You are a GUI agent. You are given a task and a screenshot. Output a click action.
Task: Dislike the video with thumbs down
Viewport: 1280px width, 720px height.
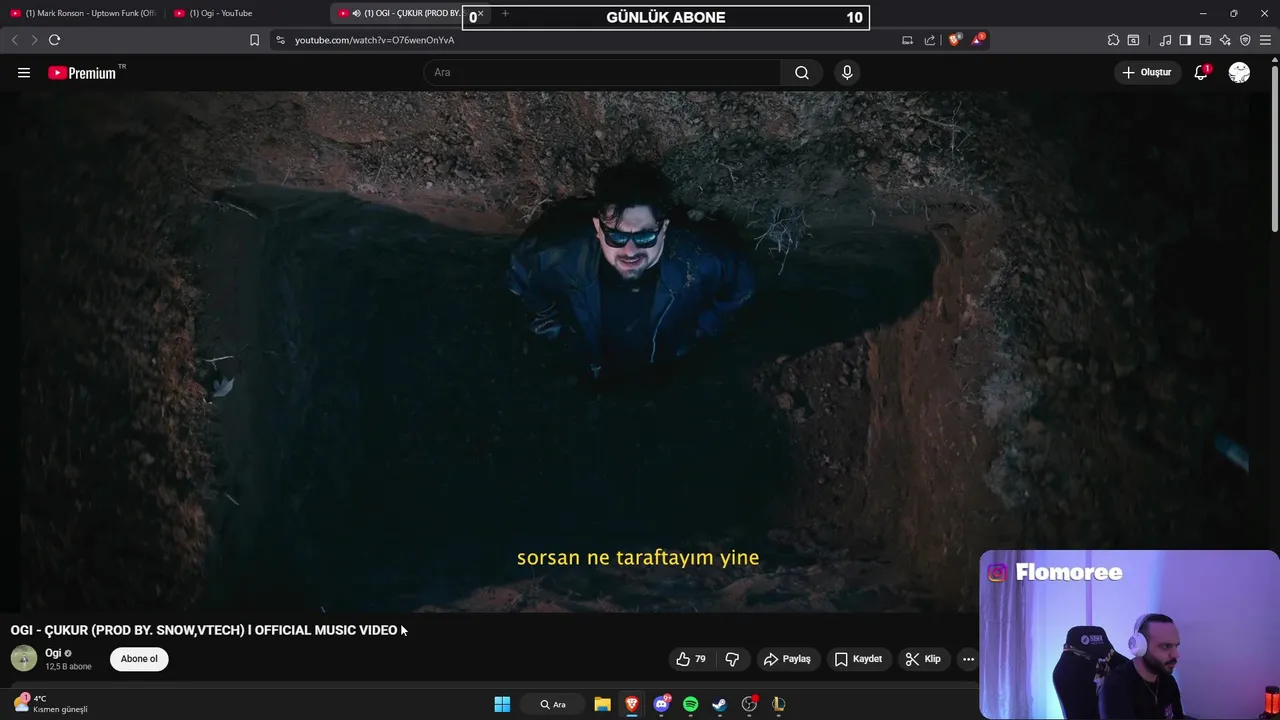point(732,659)
